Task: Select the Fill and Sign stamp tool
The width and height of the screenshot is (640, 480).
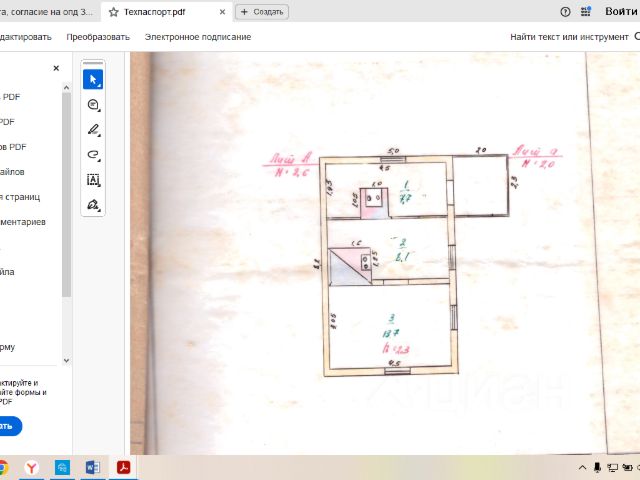Action: pyautogui.click(x=93, y=204)
